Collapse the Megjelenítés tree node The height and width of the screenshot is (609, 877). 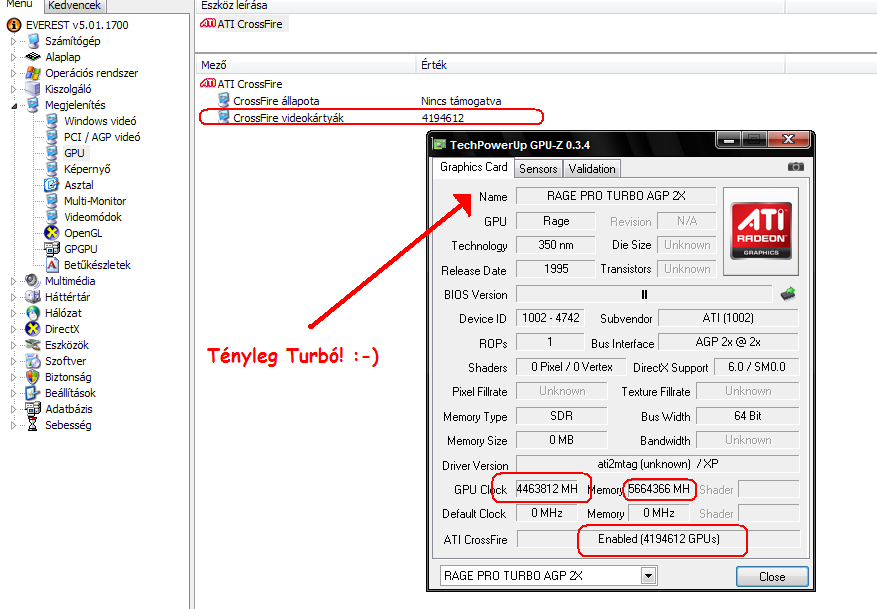[14, 106]
